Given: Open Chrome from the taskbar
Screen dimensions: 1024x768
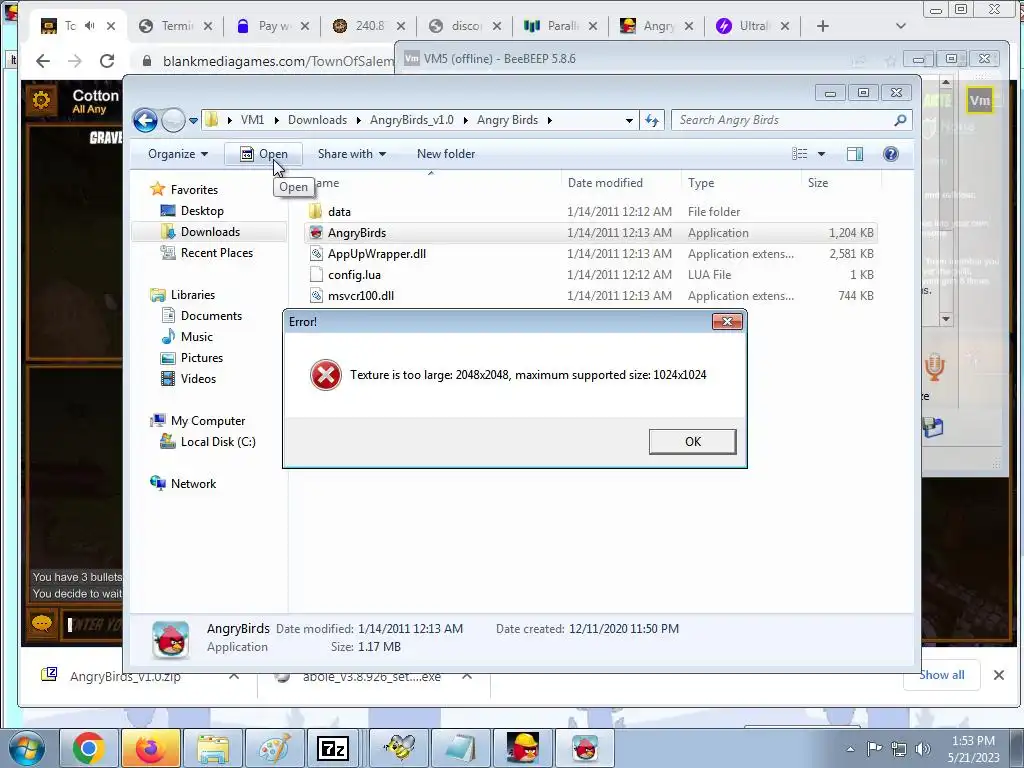Looking at the screenshot, I should pos(89,748).
